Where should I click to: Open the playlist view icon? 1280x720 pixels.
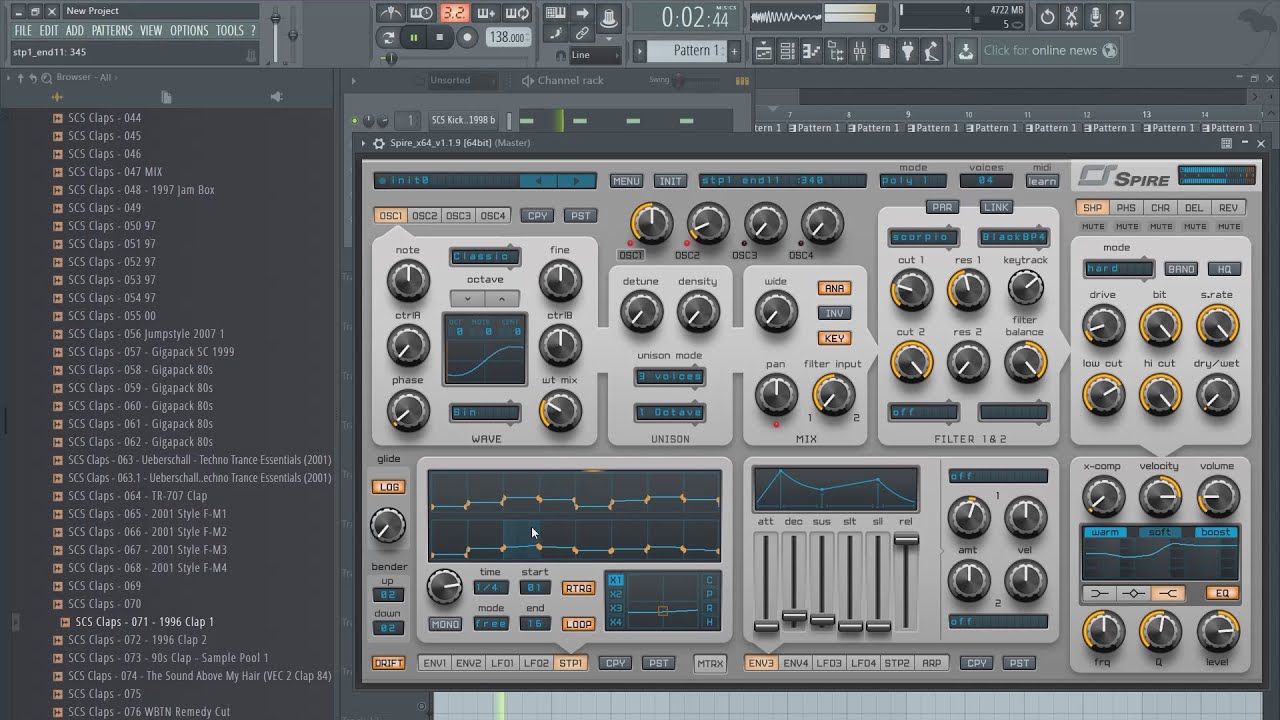click(763, 51)
